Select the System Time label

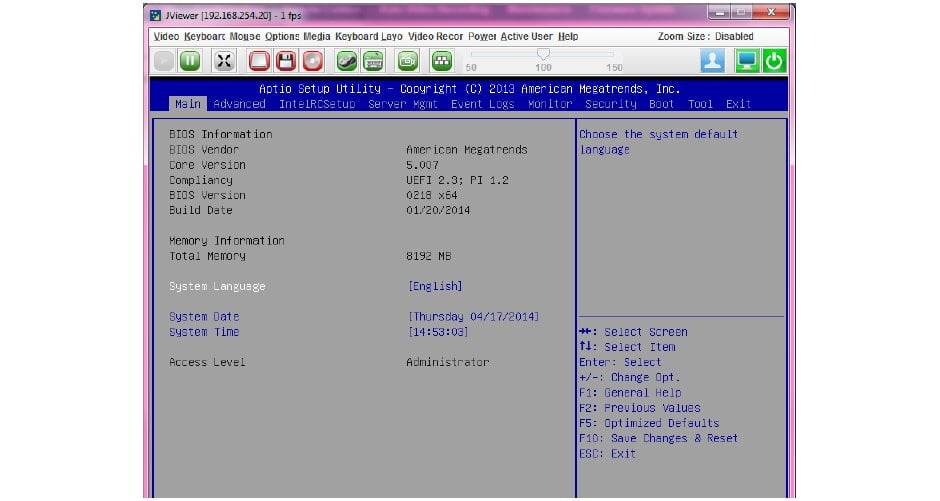(204, 332)
